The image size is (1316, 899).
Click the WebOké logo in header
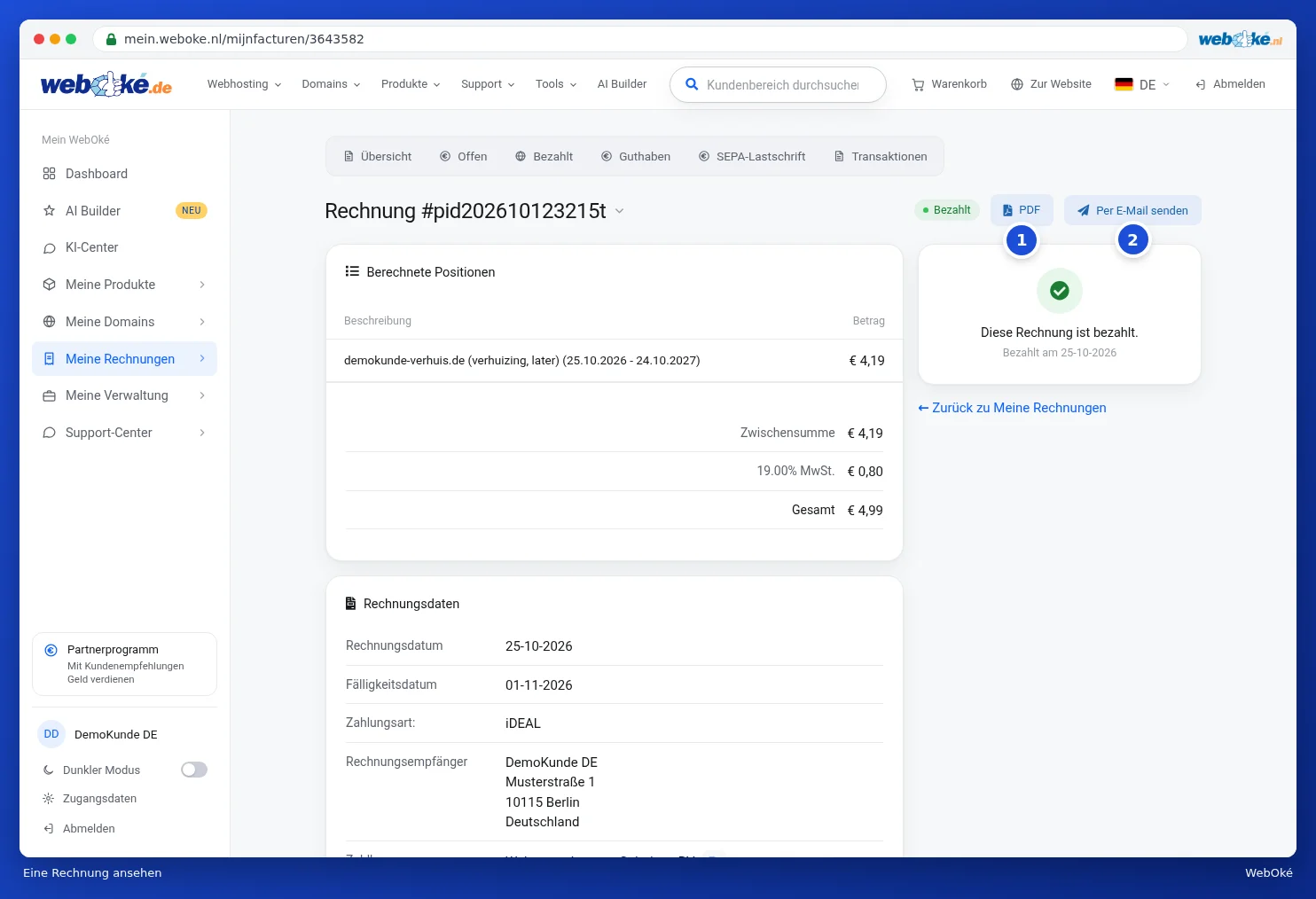tap(106, 84)
